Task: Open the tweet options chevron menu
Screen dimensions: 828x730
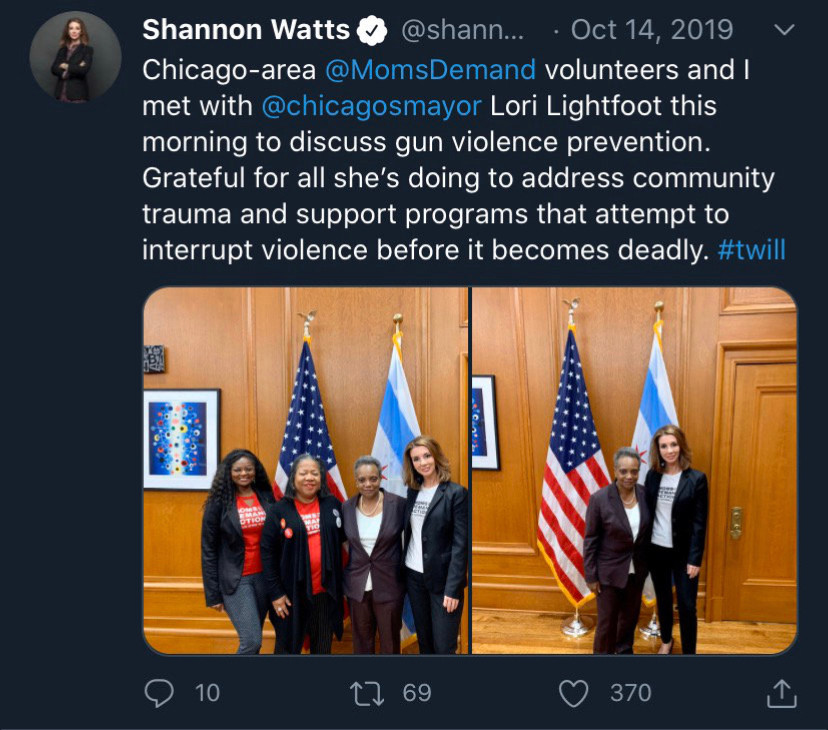Action: coord(784,30)
